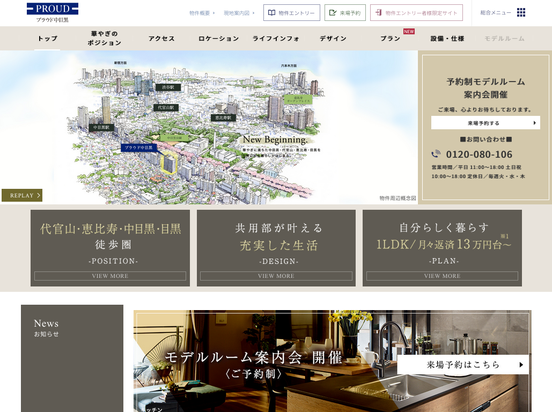Select the ロケーション navigation tab

[x=218, y=38]
